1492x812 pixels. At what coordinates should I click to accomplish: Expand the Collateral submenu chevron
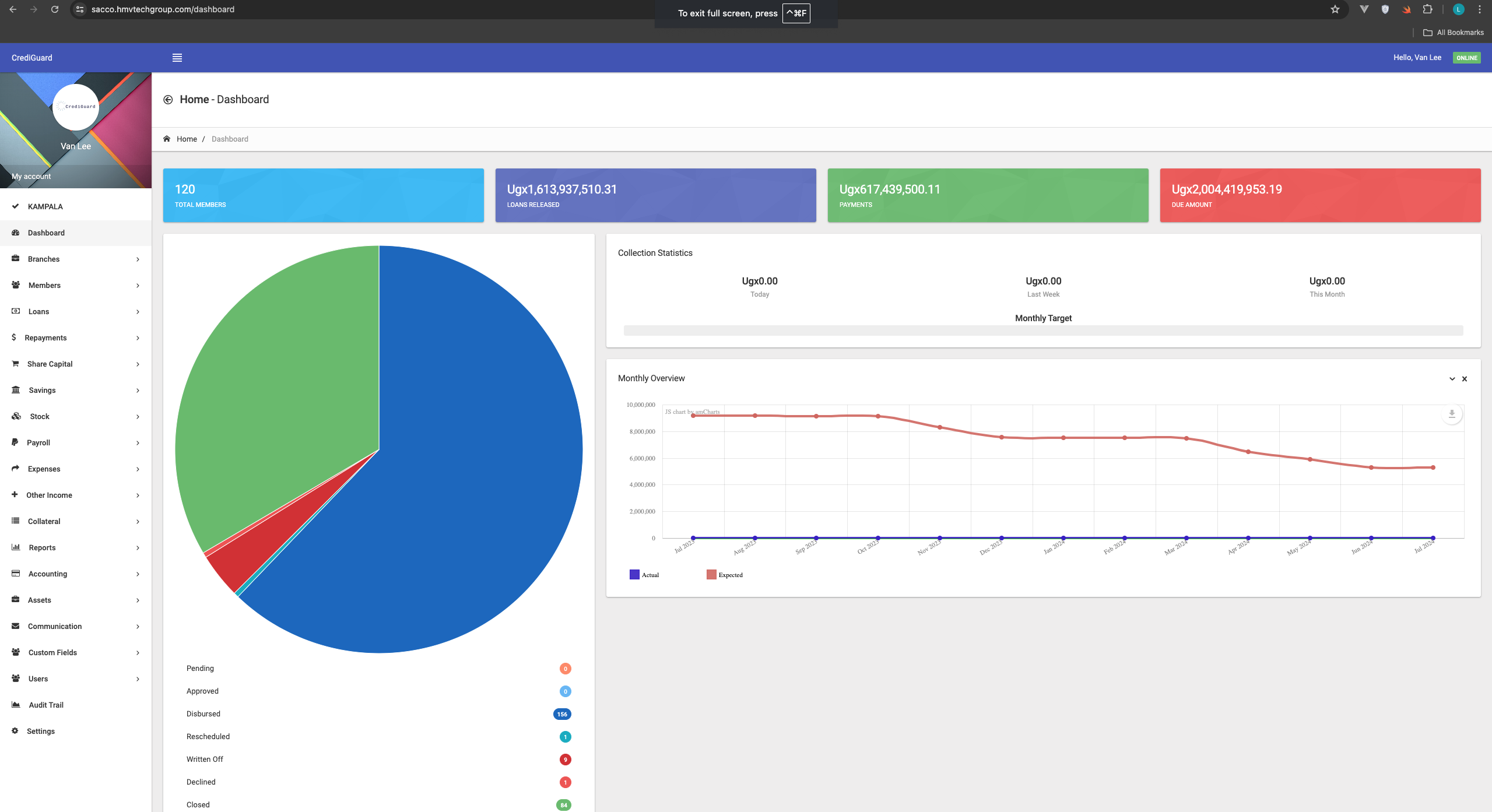coord(138,522)
